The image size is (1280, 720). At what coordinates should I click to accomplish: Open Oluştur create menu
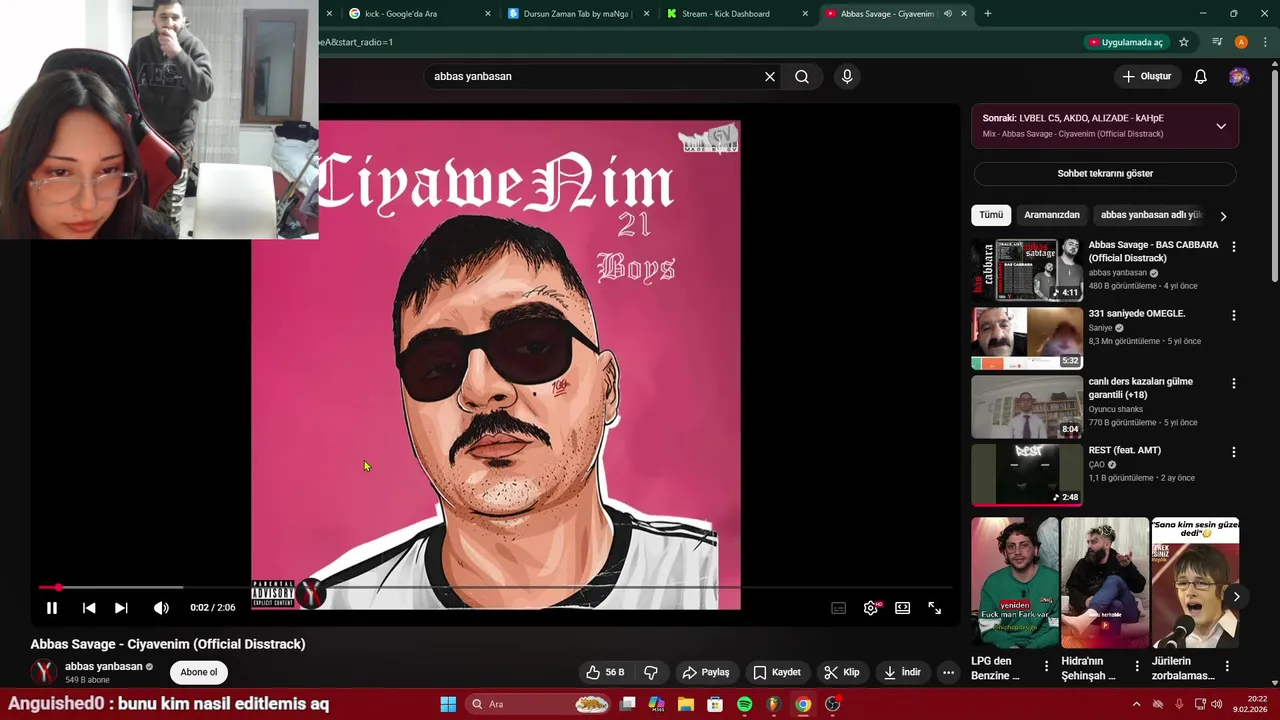click(1147, 77)
